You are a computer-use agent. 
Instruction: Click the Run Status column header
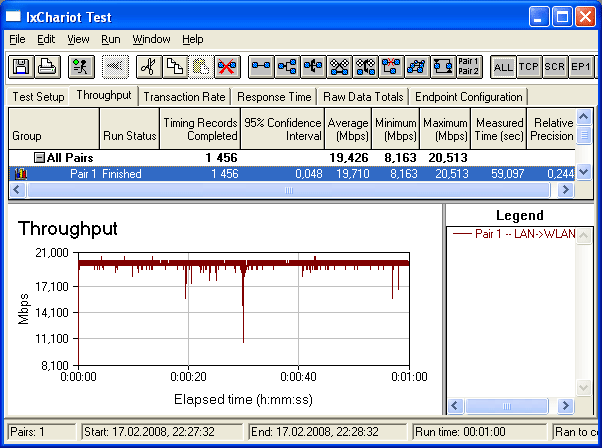[129, 129]
